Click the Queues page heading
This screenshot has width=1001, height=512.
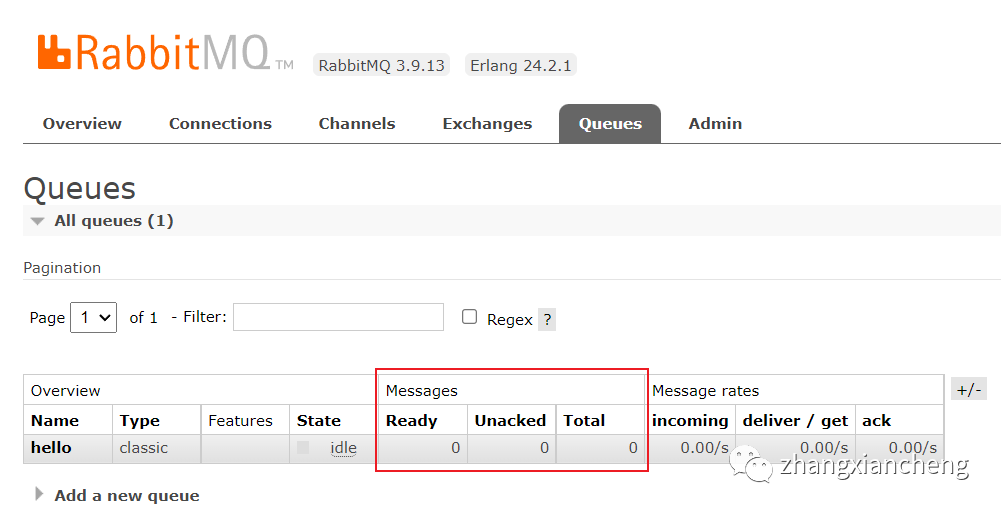80,188
